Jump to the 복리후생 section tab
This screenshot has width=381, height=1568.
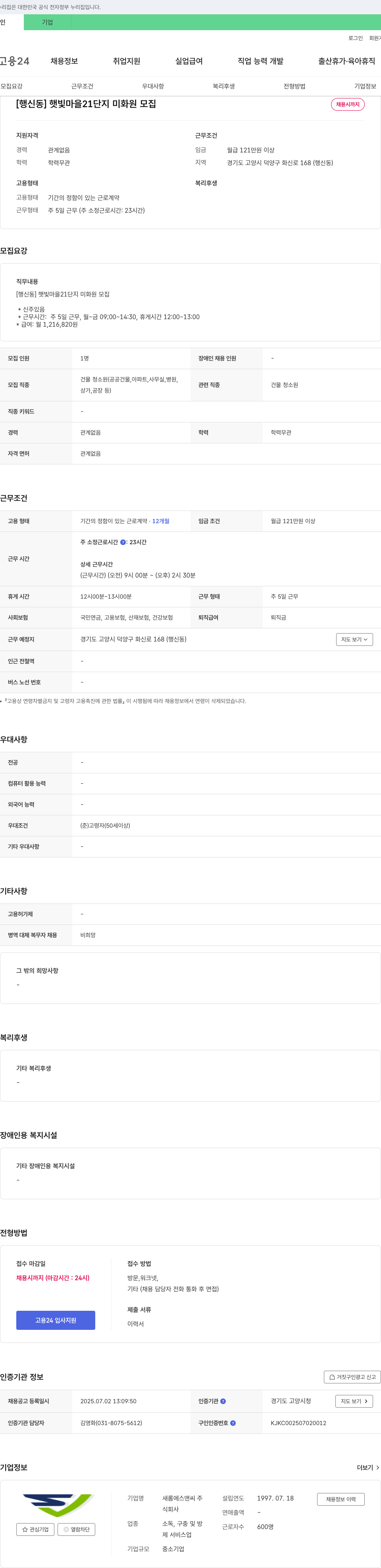coord(223,87)
